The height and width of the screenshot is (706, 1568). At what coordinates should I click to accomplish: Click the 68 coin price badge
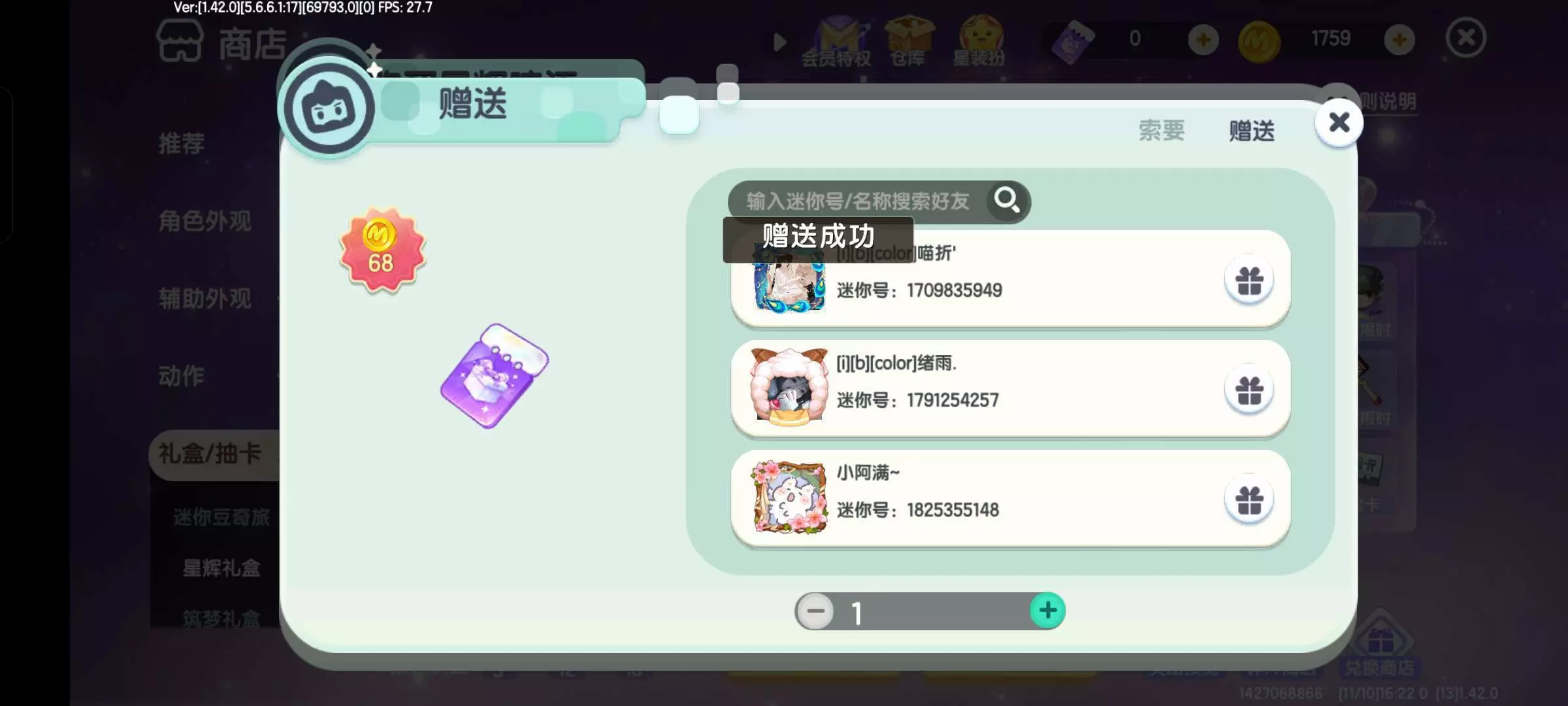coord(382,250)
